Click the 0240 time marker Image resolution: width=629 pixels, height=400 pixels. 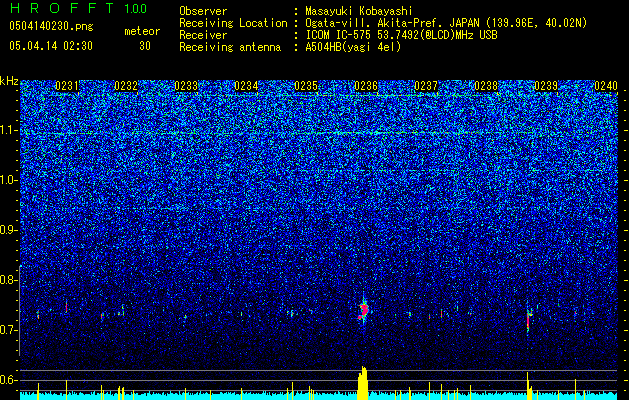coord(606,86)
